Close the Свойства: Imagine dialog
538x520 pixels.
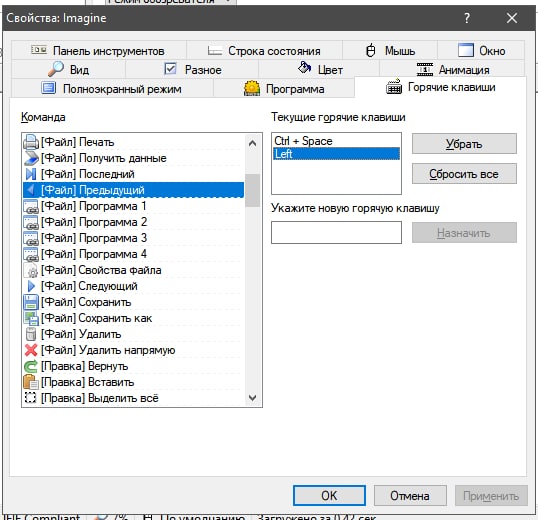512,18
